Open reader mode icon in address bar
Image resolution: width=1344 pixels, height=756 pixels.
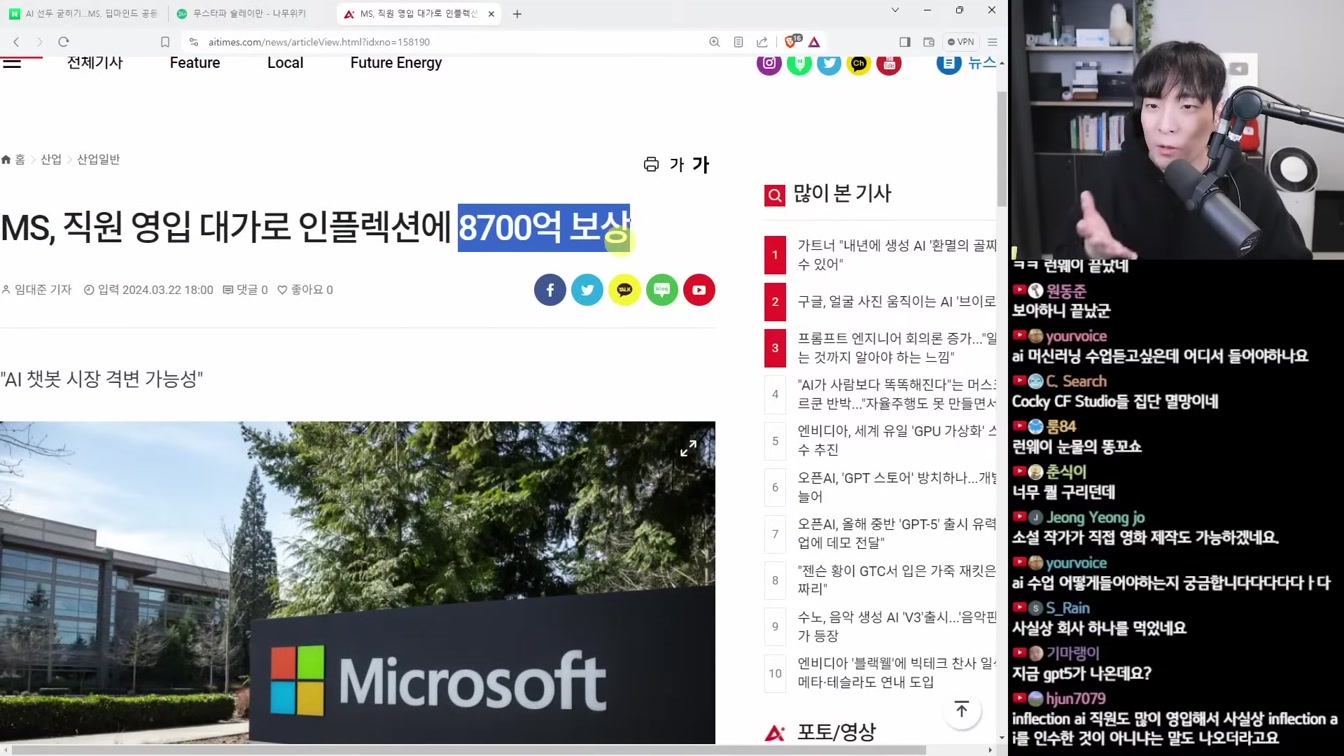pyautogui.click(x=738, y=42)
